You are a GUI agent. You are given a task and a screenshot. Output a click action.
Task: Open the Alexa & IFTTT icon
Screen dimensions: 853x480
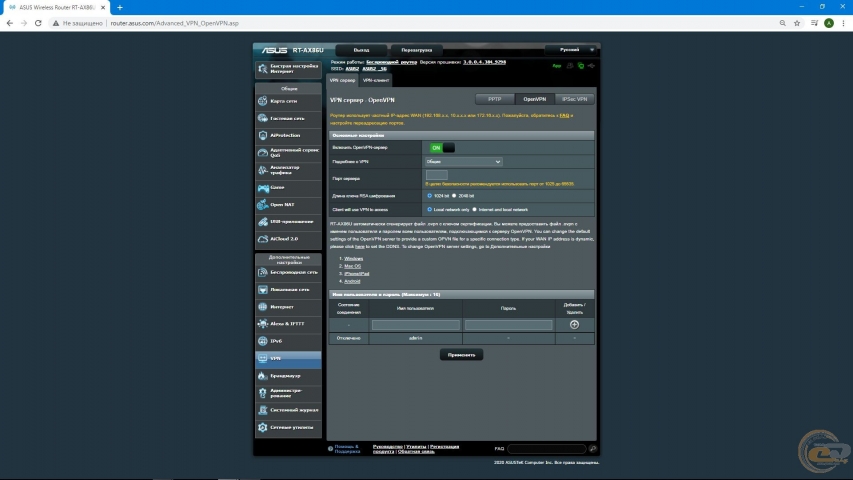[263, 324]
